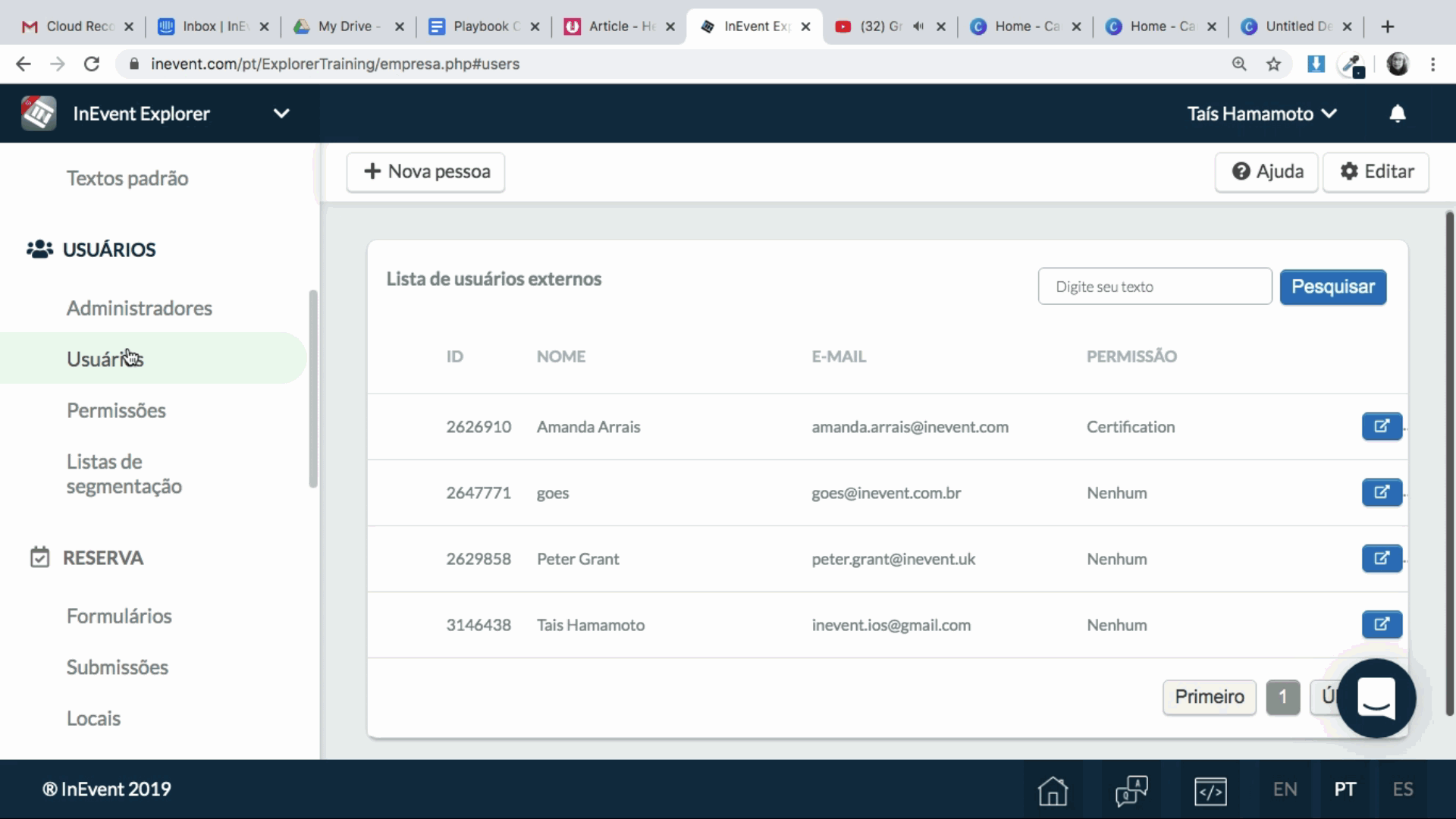This screenshot has width=1456, height=819.
Task: Open Listas de segmentação in sidebar
Action: point(124,474)
